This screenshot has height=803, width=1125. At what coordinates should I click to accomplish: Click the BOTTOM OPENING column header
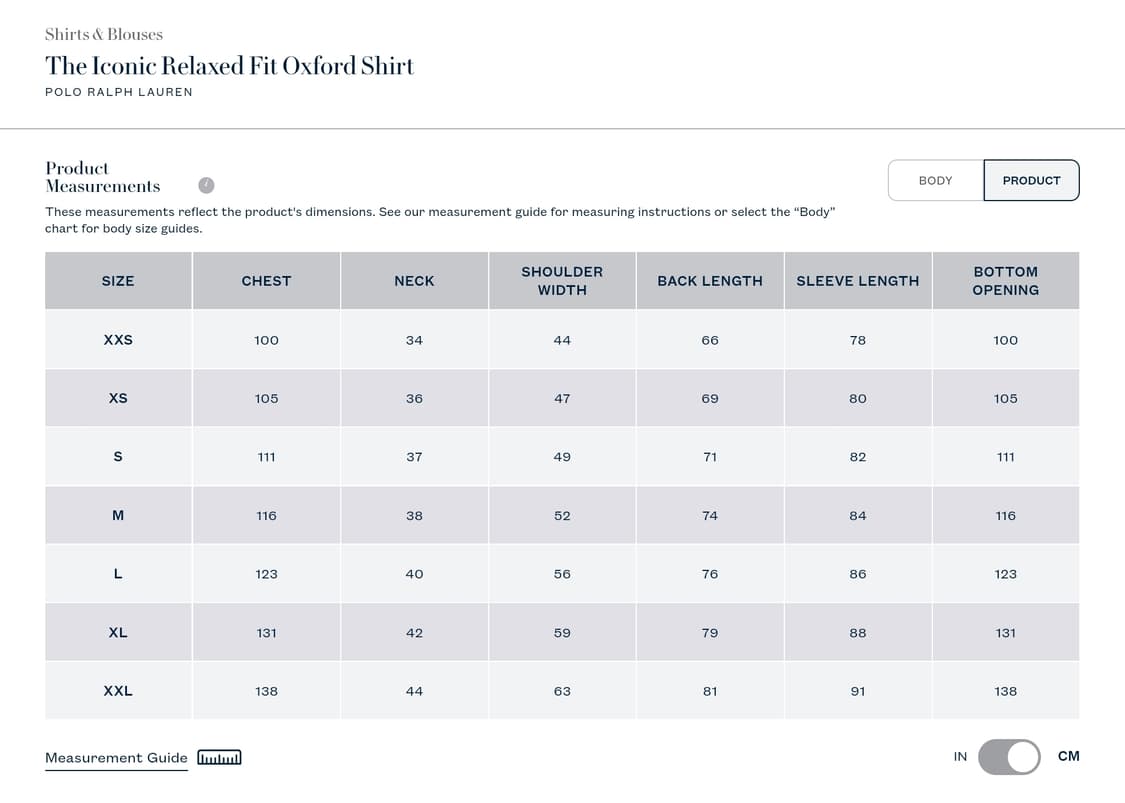[1005, 281]
